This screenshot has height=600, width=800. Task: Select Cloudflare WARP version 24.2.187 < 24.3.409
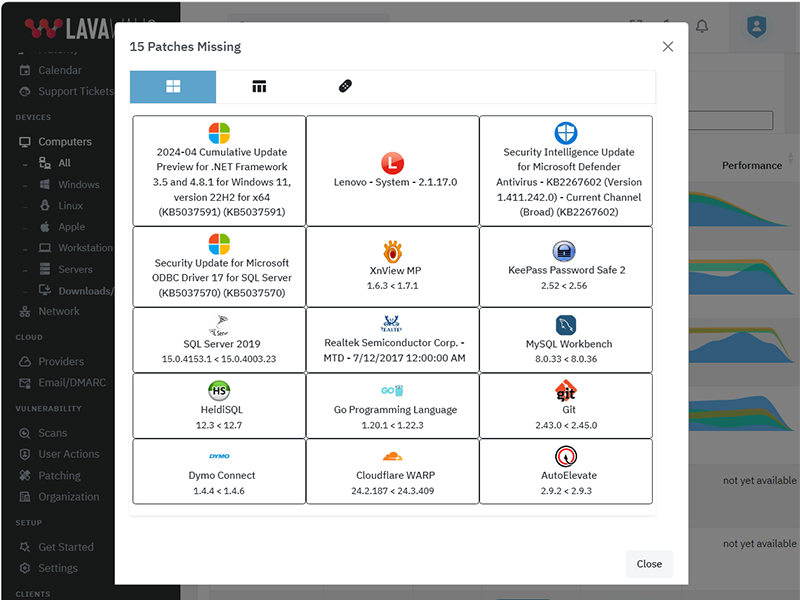pos(392,491)
